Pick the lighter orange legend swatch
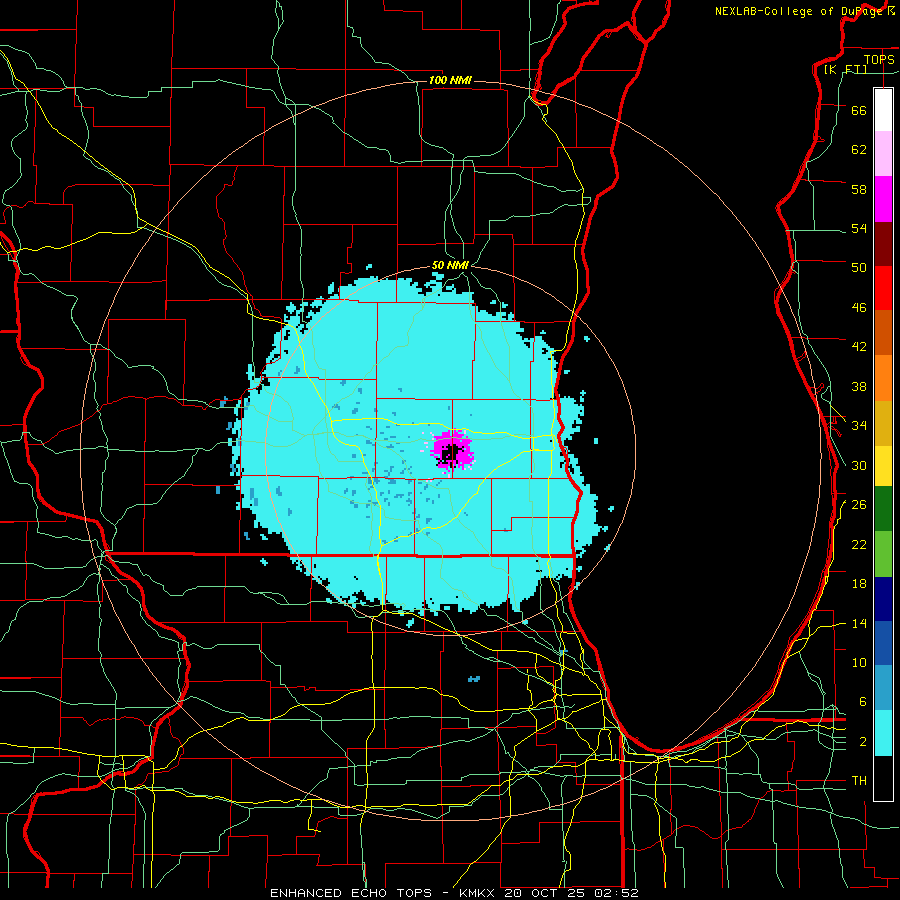Viewport: 900px width, 900px height. pyautogui.click(x=883, y=377)
